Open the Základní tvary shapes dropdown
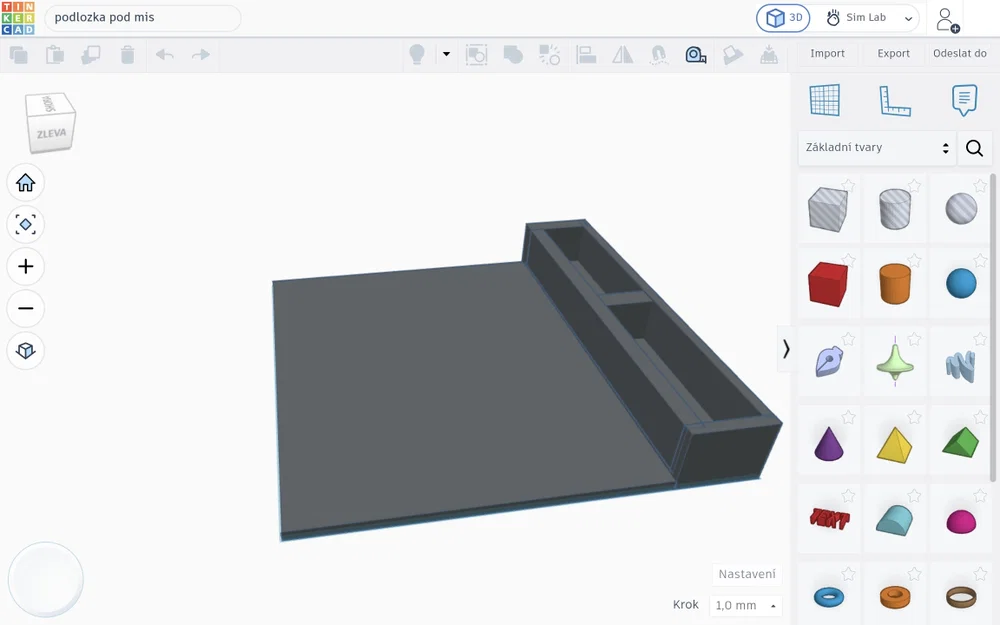The image size is (1000, 625). pyautogui.click(x=877, y=148)
